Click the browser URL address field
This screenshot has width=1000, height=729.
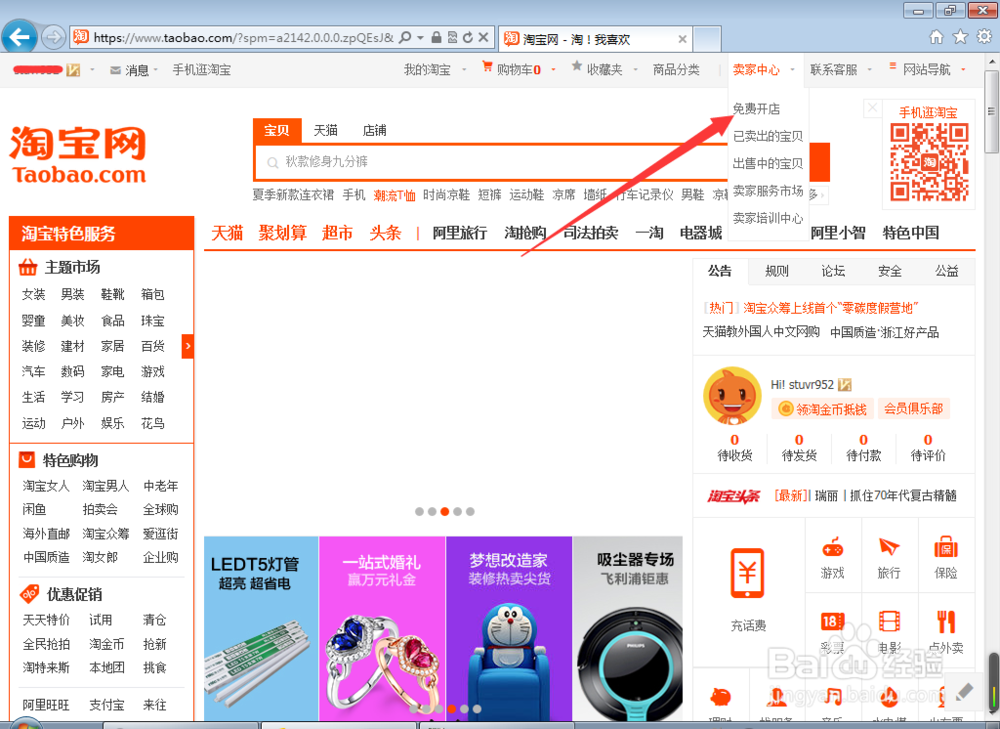click(x=244, y=38)
